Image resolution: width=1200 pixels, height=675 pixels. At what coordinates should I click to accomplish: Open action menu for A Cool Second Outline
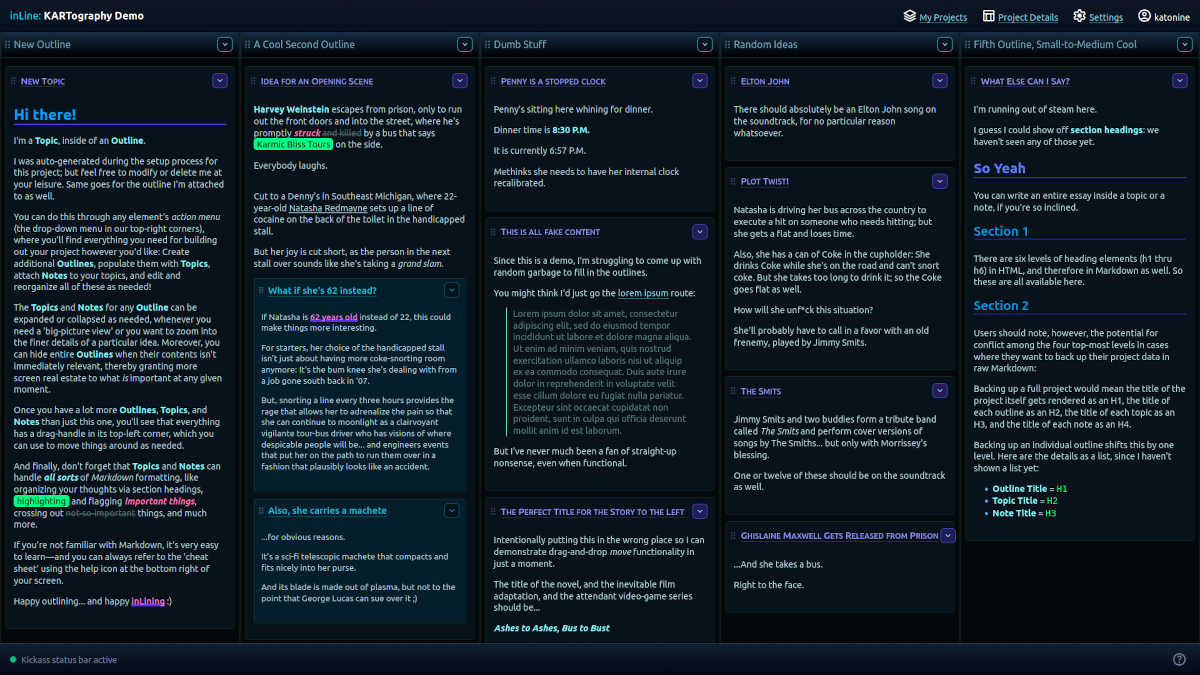click(x=465, y=44)
